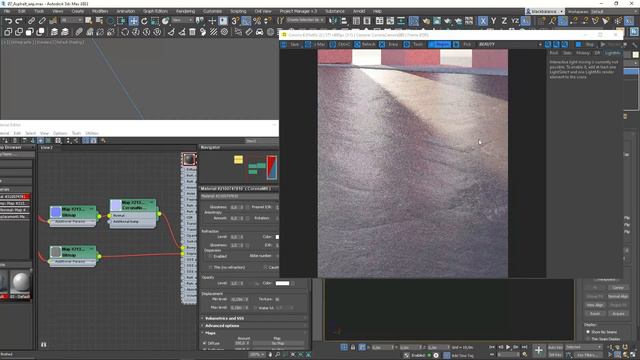Select the Show No Seams radio button
This screenshot has height=360, width=640.
tap(588, 332)
